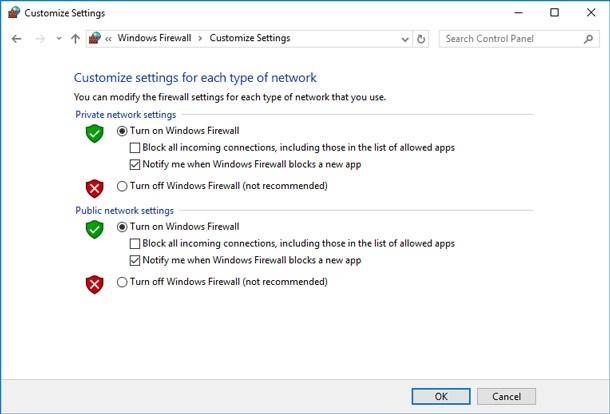
Task: Check Block all incoming connections for Private network
Action: (x=135, y=148)
